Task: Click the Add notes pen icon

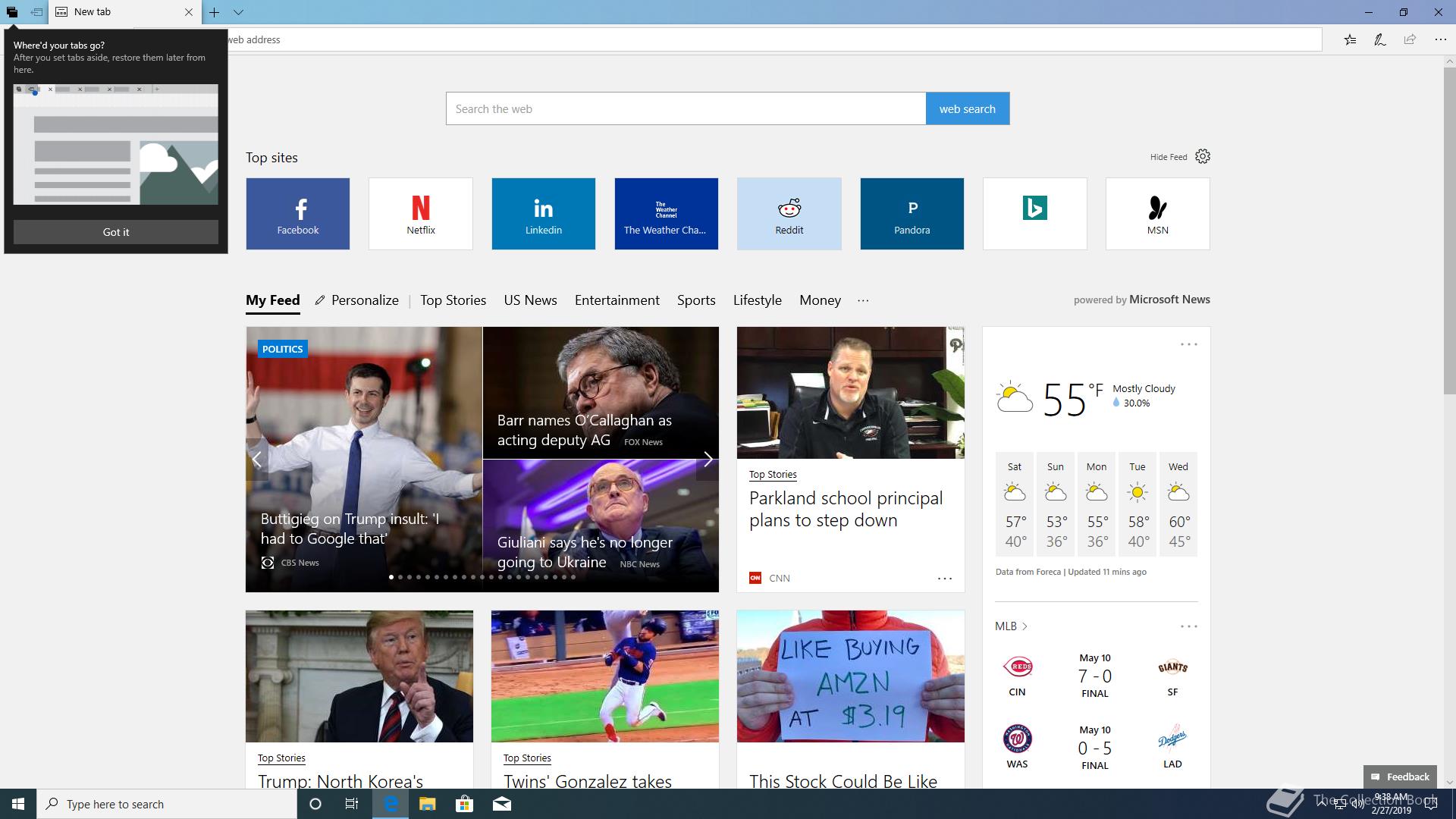Action: (1379, 39)
